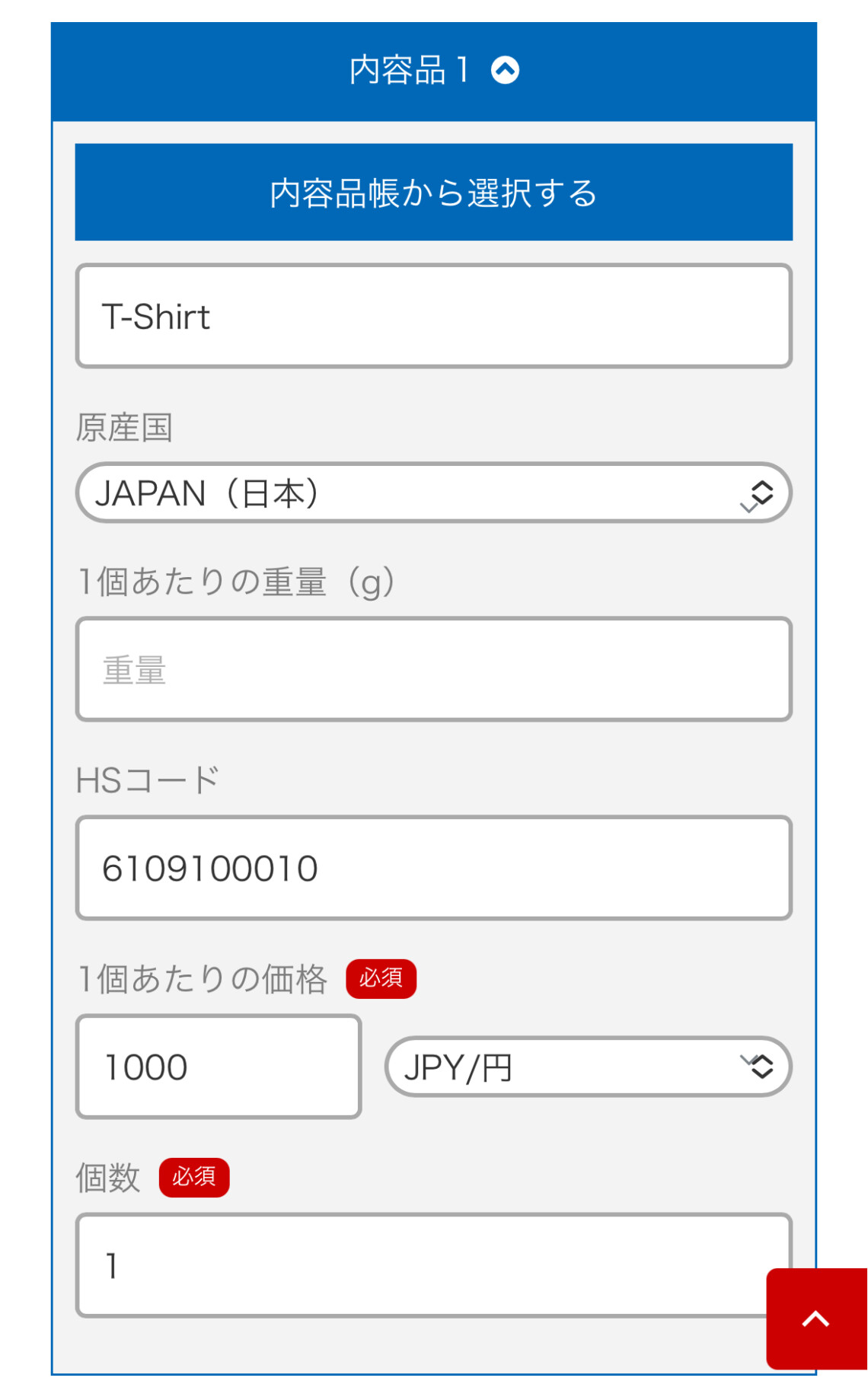Collapse the 内容品1 section chevron icon
The width and height of the screenshot is (868, 1400).
[x=505, y=70]
